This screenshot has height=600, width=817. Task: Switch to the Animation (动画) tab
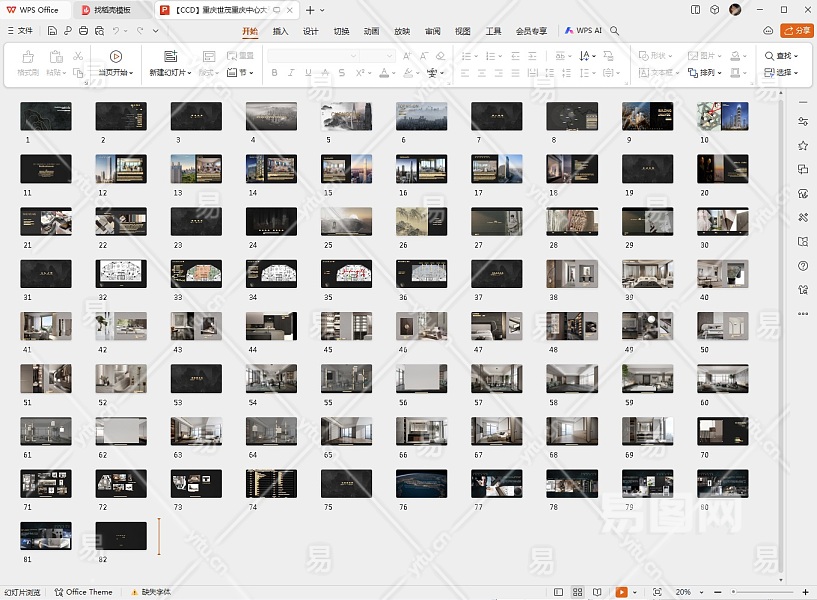point(371,31)
